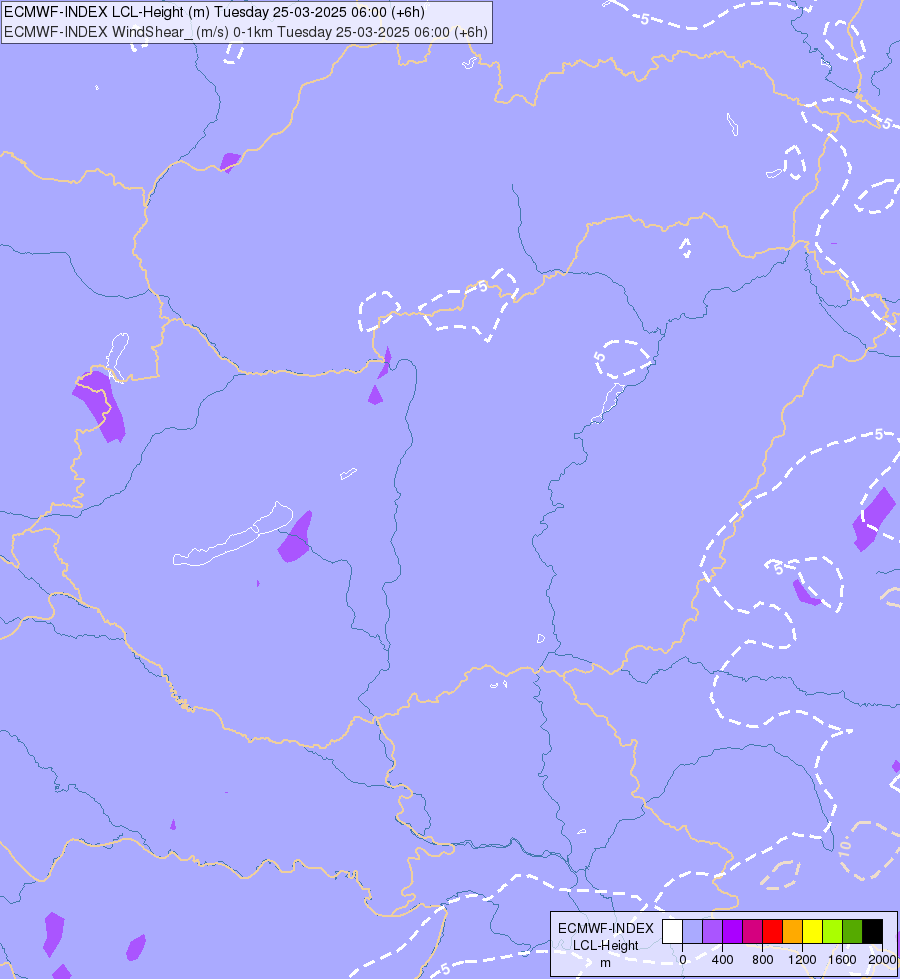This screenshot has width=900, height=979.
Task: Click the legend value 1600
Action: (x=842, y=960)
